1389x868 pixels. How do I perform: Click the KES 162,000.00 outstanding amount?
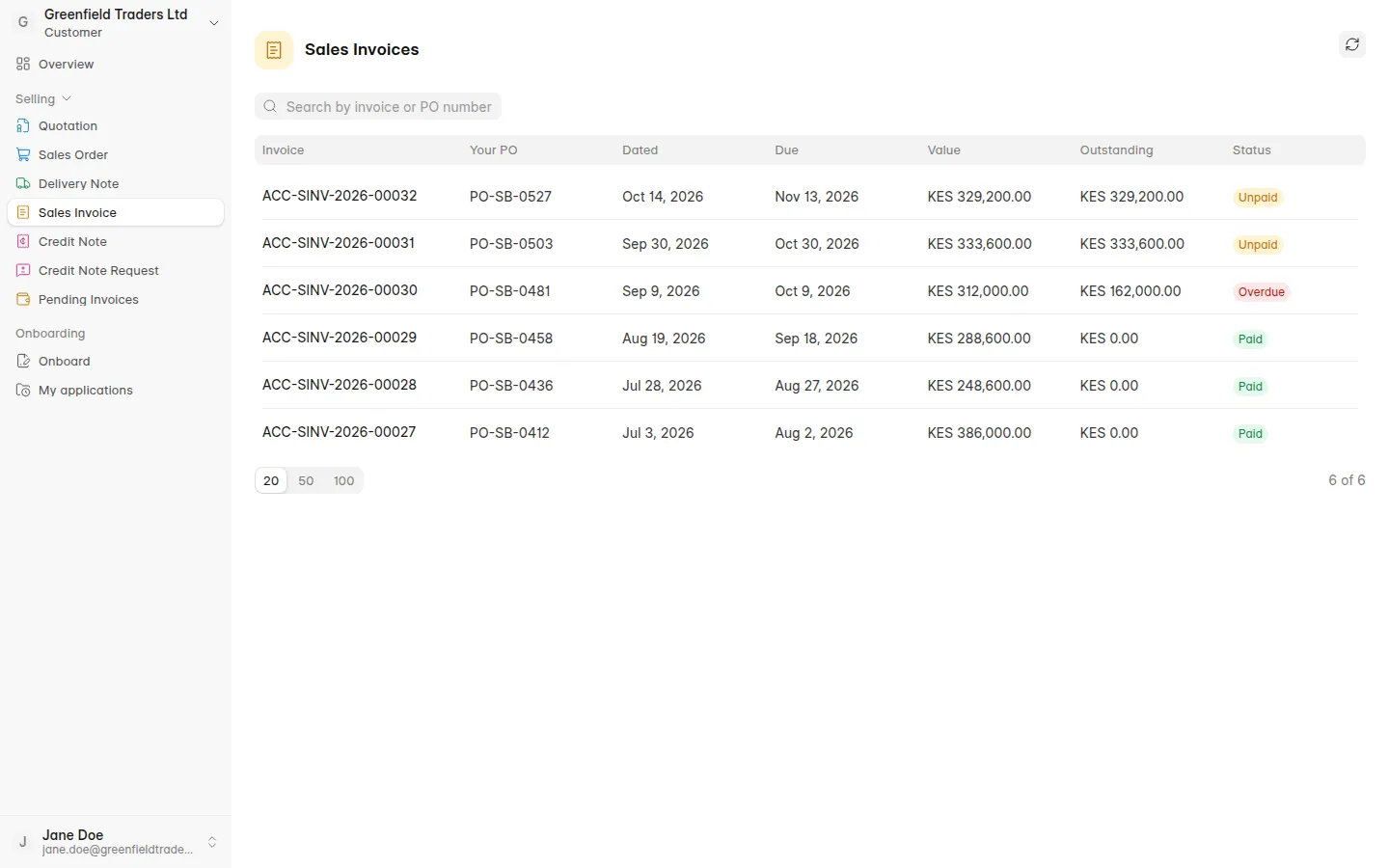(x=1130, y=291)
